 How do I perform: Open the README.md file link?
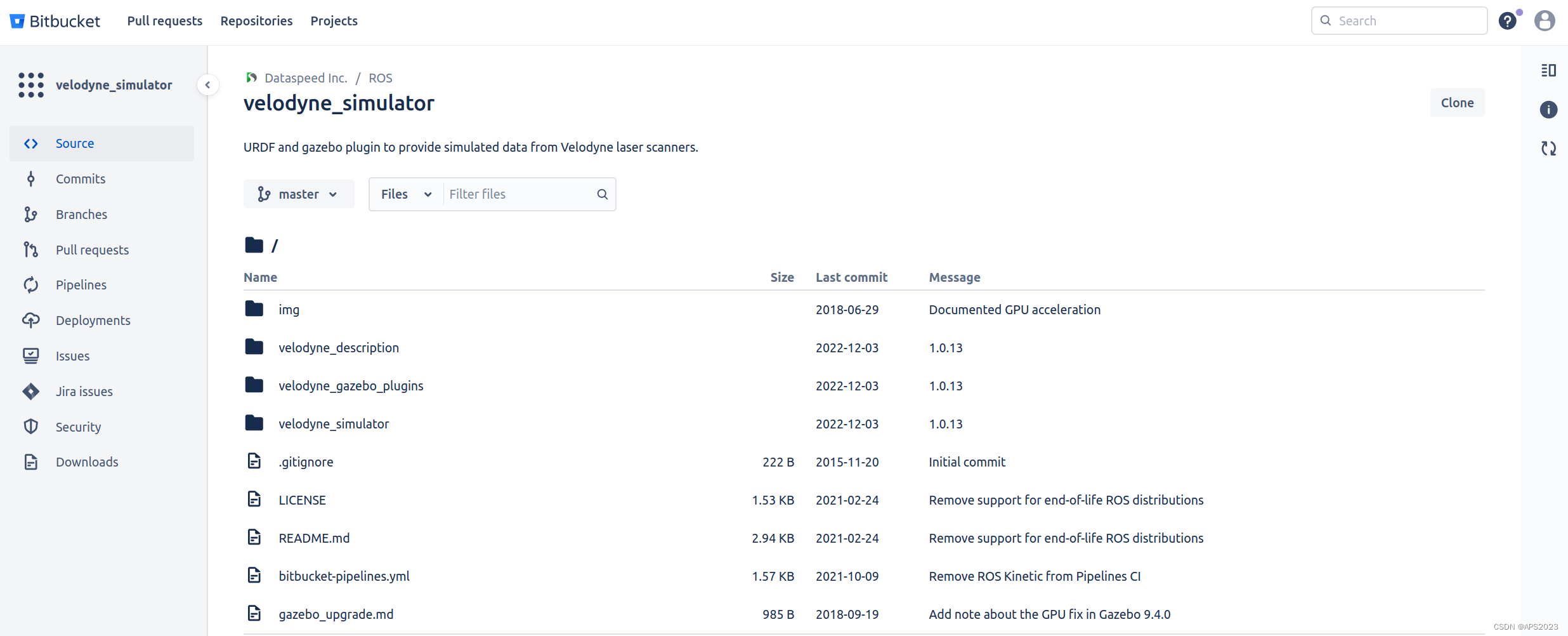coord(314,538)
